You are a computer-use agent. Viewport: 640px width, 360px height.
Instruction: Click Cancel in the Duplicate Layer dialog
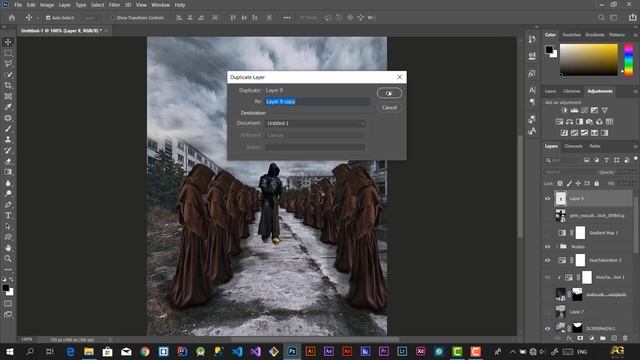[x=389, y=108]
